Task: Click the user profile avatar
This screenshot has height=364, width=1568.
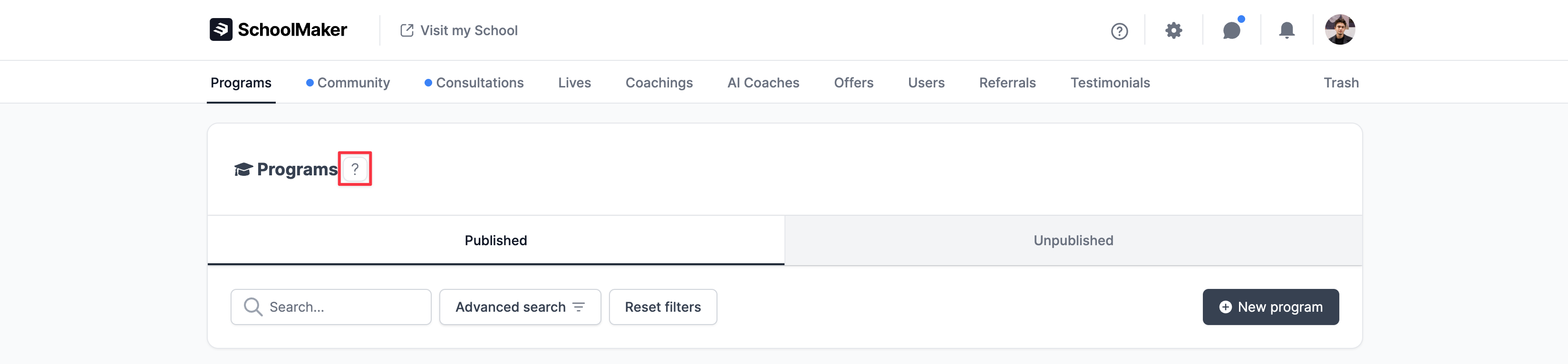Action: pos(1339,30)
